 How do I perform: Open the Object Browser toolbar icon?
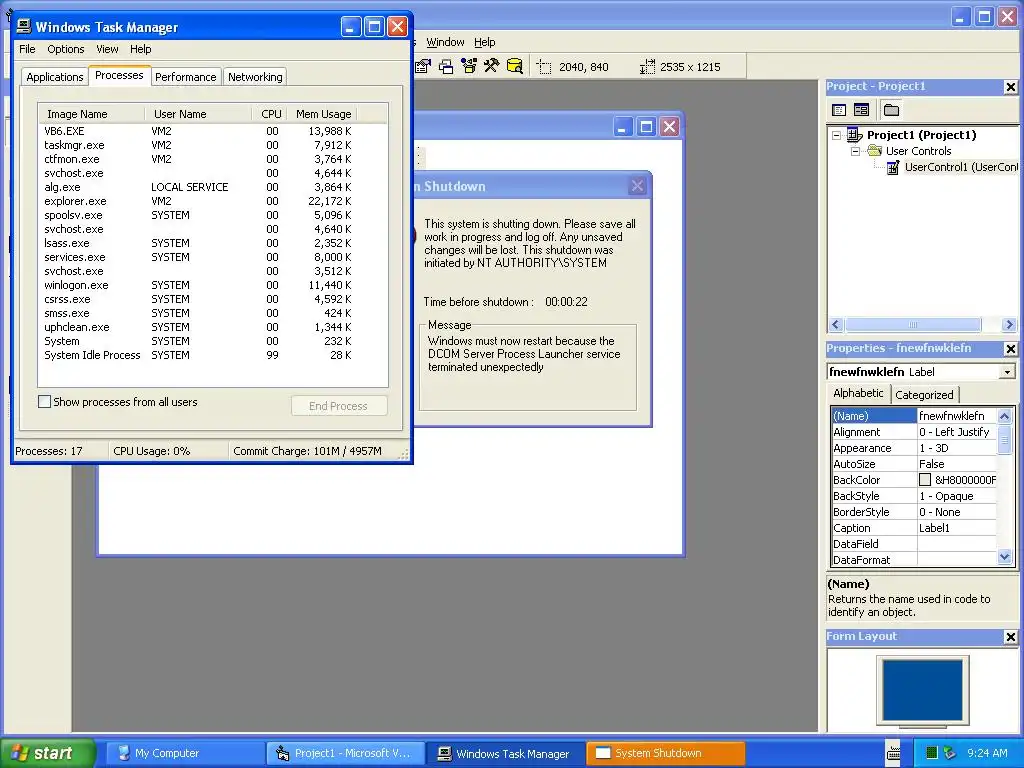pos(469,66)
